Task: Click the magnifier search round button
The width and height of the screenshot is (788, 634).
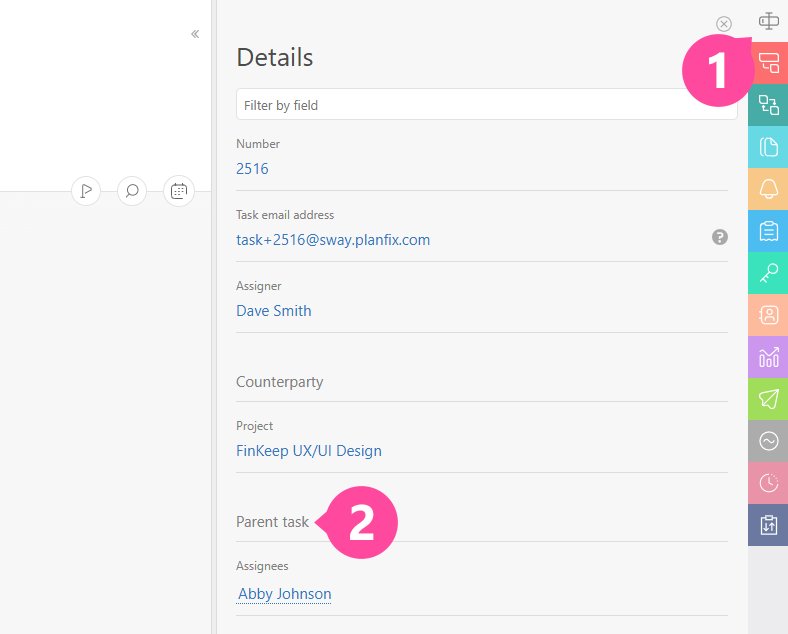Action: 132,190
